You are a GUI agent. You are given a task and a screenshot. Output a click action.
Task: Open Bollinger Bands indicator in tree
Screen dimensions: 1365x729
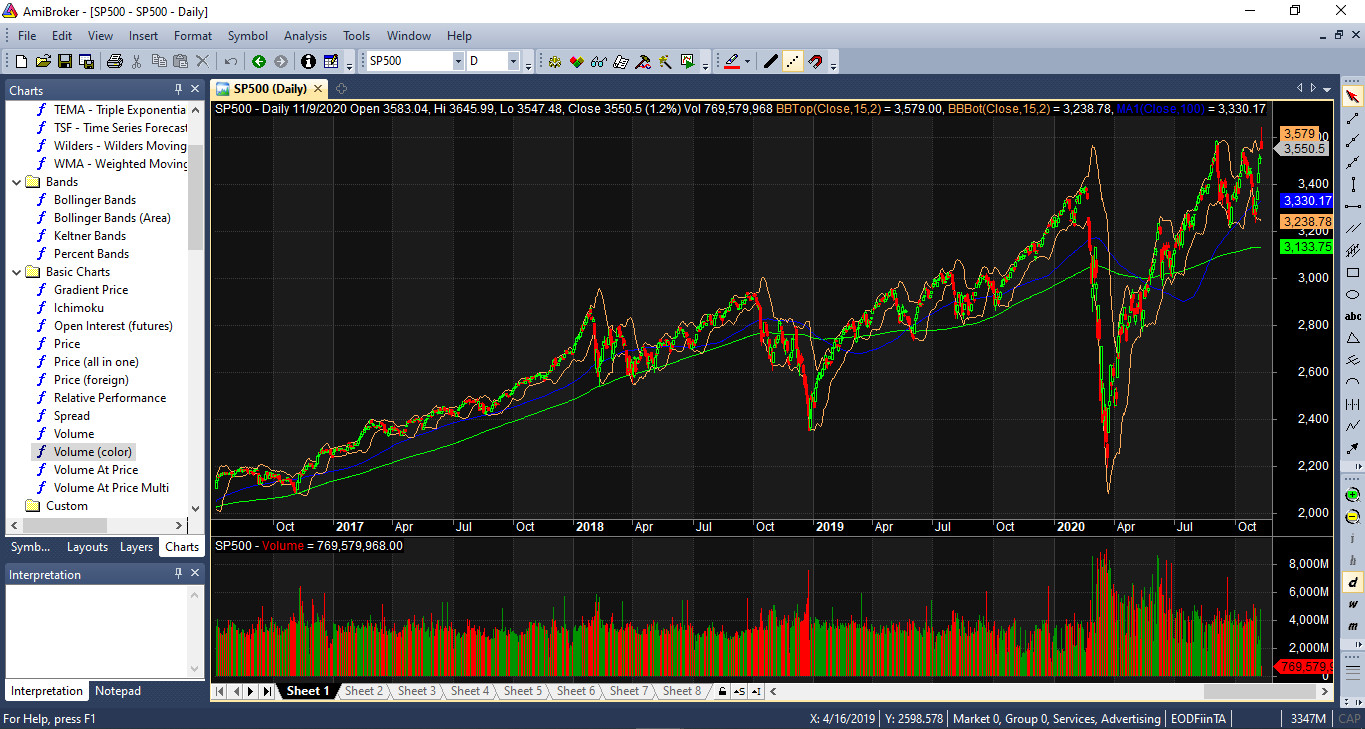pos(94,200)
